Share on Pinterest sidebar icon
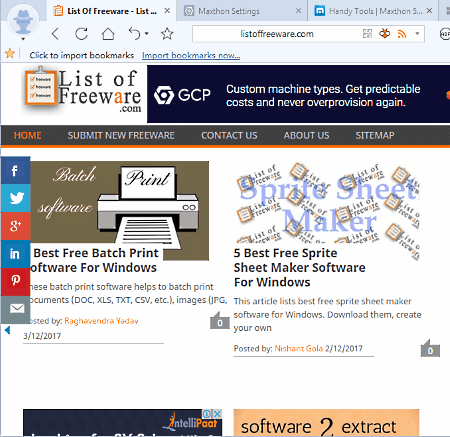 15,282
